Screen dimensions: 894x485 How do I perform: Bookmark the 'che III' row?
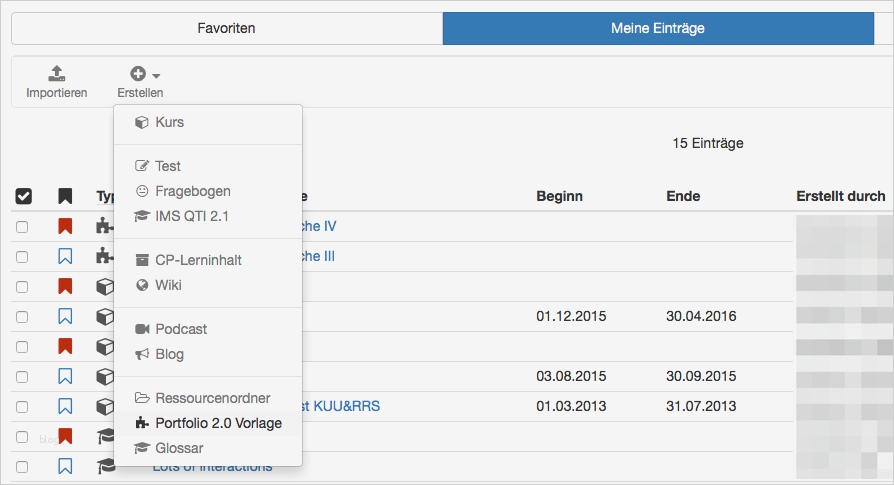click(65, 256)
